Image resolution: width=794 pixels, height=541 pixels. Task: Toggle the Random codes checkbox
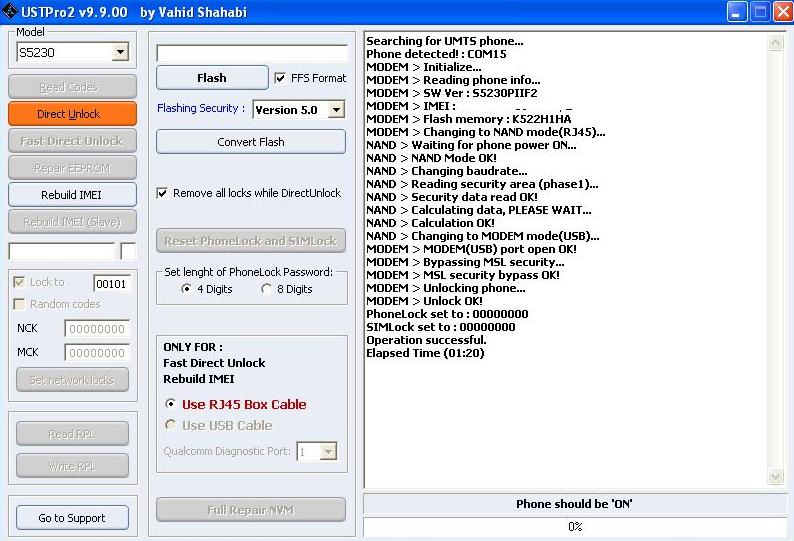19,304
